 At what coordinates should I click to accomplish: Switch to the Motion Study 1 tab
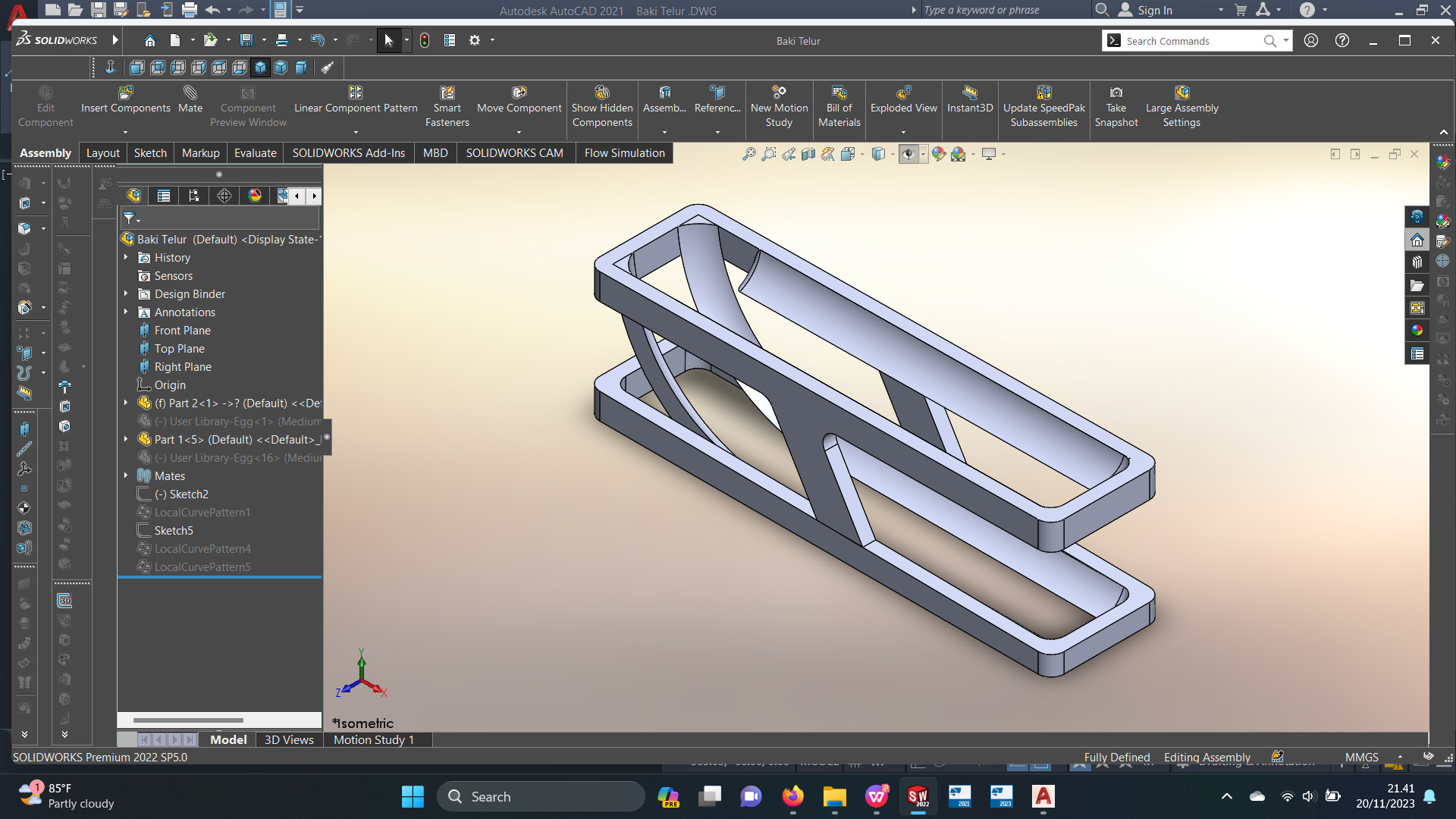point(374,740)
